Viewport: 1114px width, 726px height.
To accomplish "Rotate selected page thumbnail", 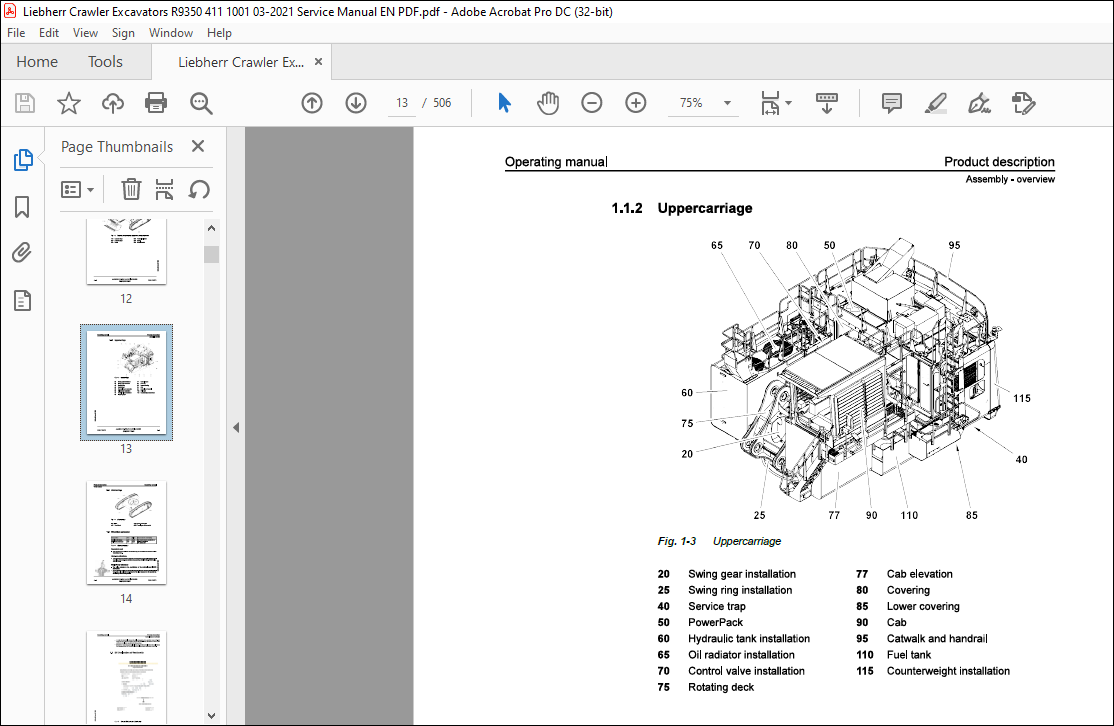I will point(199,190).
